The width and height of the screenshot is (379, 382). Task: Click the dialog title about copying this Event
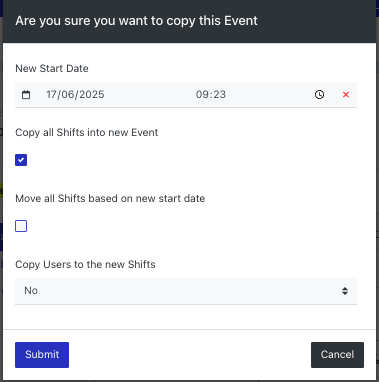coord(136,21)
